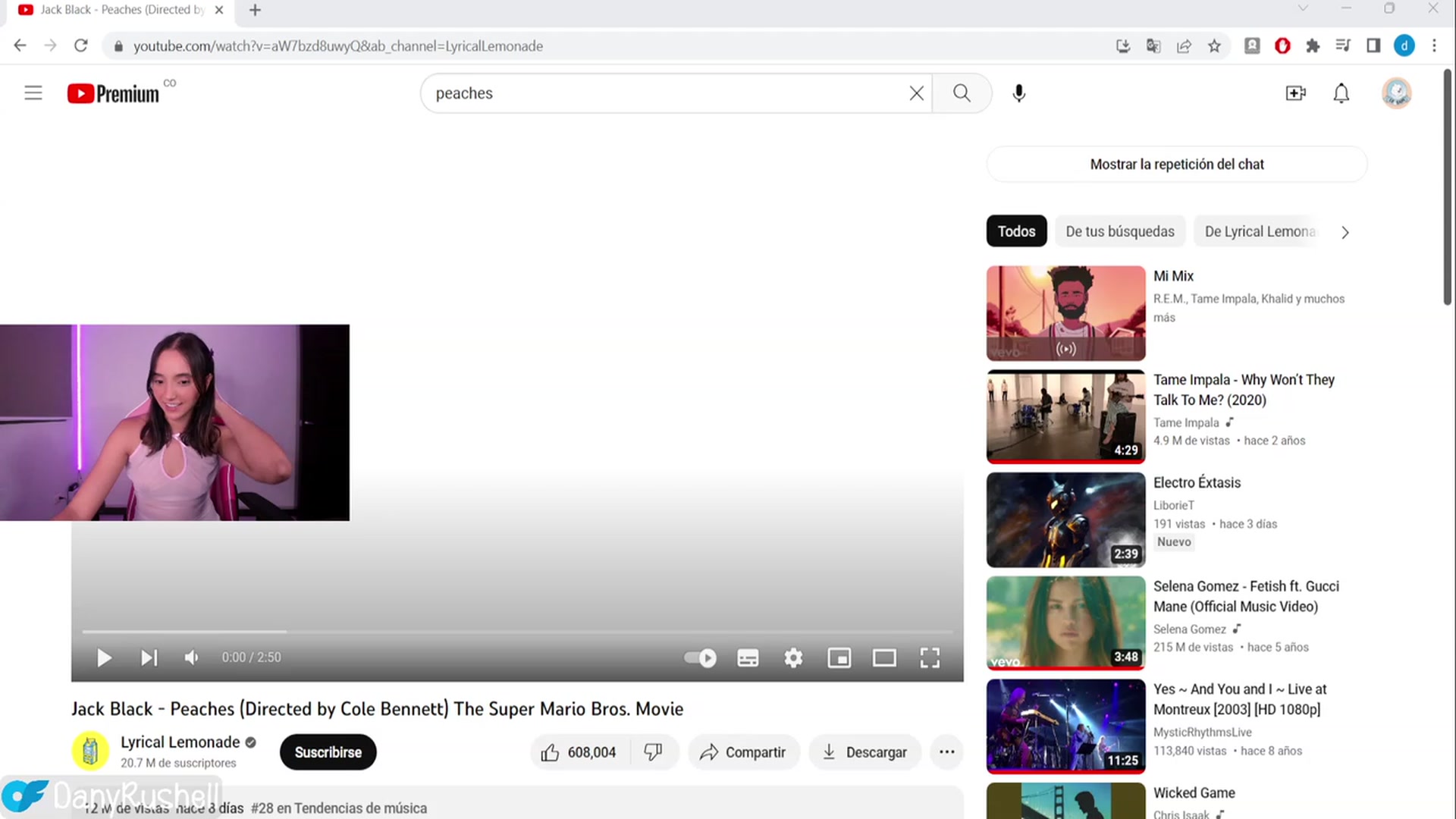Show chat replay with Mostrar la repetición del chat
The image size is (1456, 819).
pyautogui.click(x=1176, y=165)
